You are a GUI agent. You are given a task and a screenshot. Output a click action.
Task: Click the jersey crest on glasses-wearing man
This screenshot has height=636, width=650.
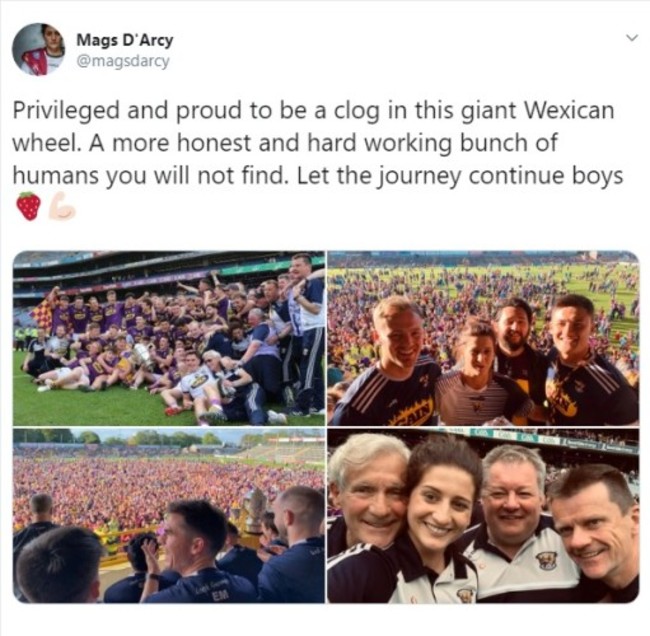[546, 561]
